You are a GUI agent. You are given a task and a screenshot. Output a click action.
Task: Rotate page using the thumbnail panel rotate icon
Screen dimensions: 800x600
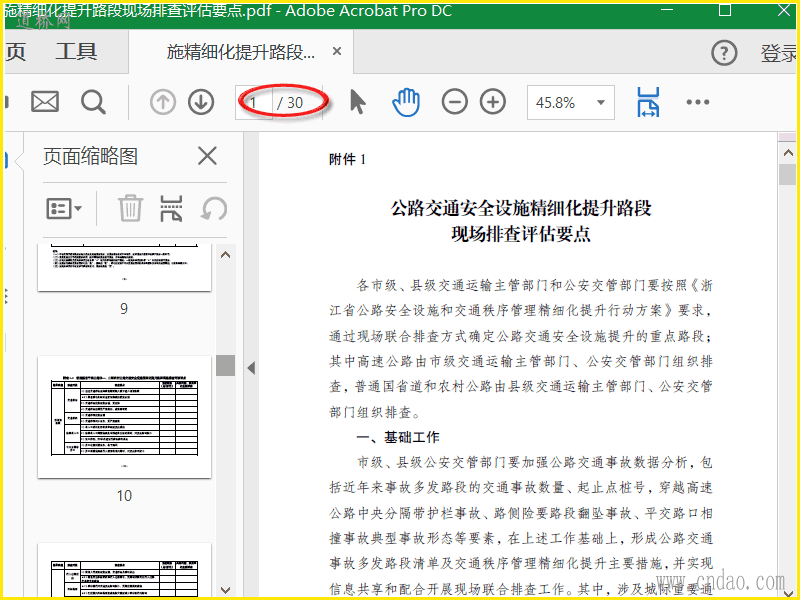(x=214, y=209)
